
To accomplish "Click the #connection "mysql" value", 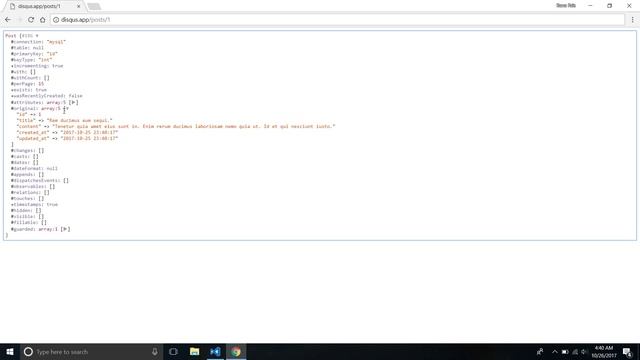I will [56, 42].
